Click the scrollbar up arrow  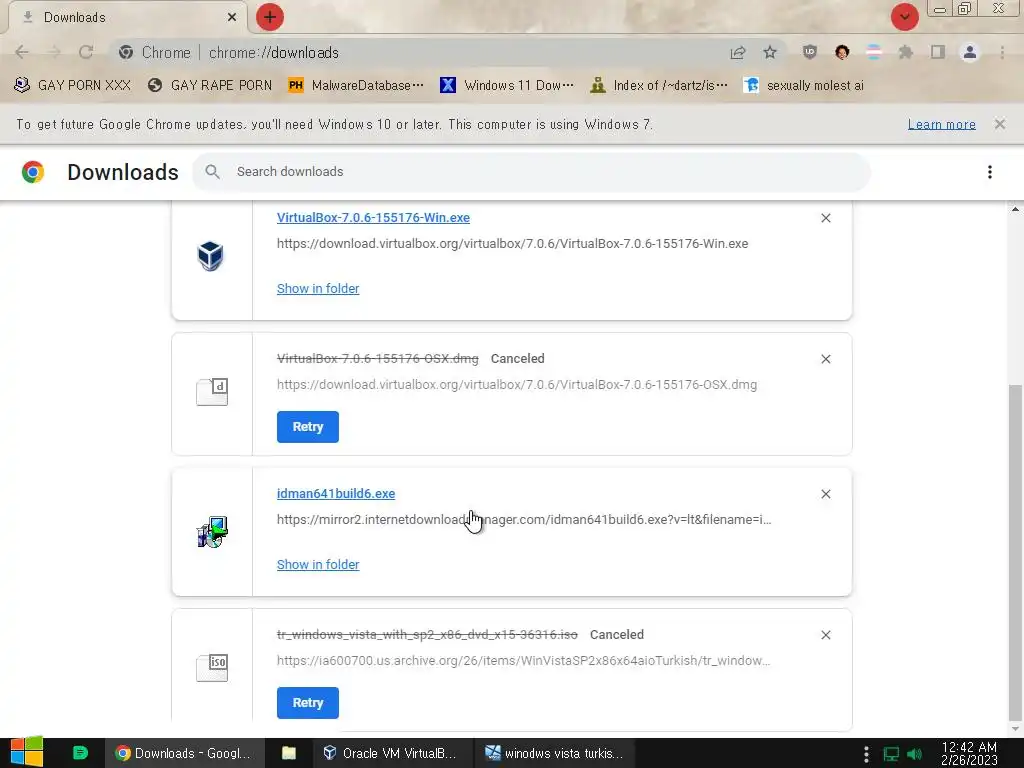[x=1015, y=209]
